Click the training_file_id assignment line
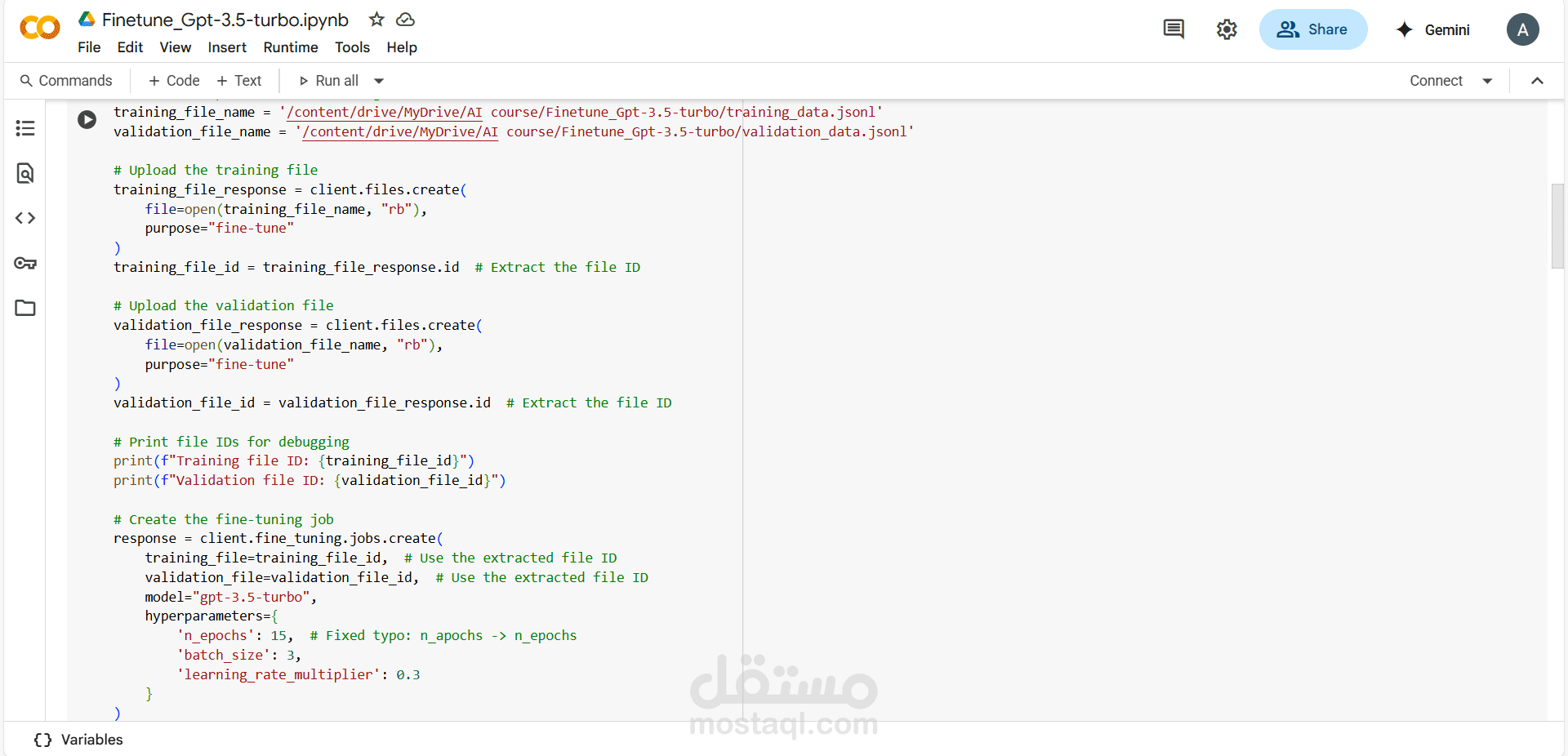Viewport: 1568px width, 756px height. pos(376,268)
